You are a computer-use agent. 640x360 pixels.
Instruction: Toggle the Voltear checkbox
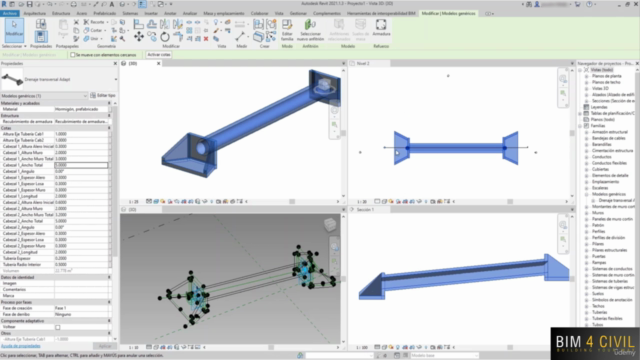58,327
